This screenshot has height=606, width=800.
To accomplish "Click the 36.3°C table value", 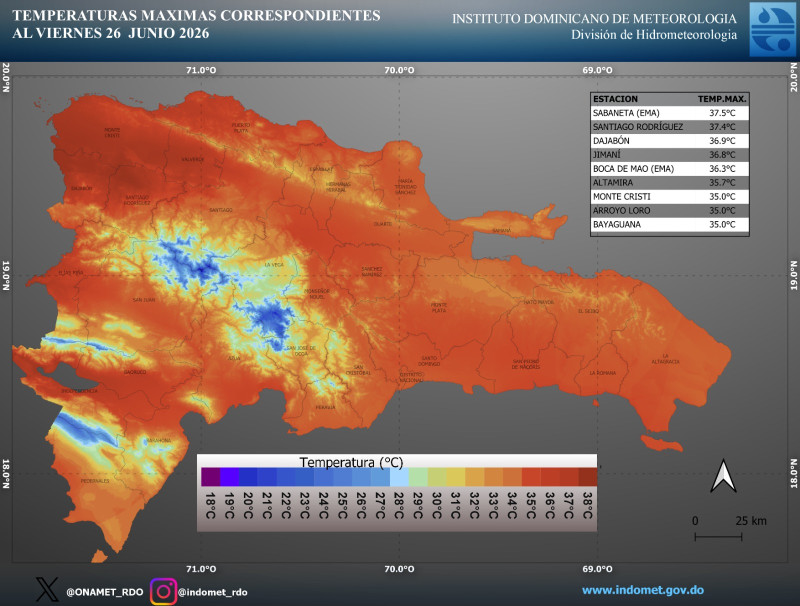I will pos(722,168).
